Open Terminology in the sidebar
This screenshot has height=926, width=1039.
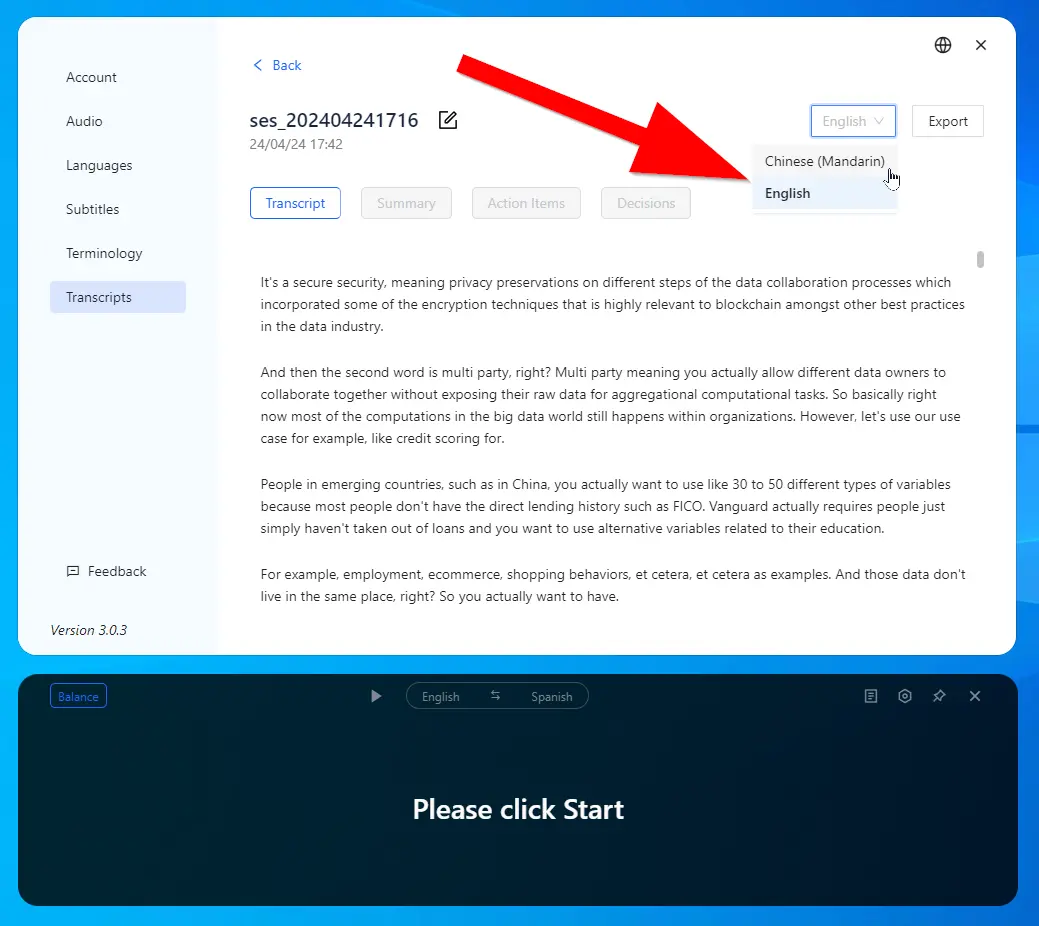coord(104,253)
